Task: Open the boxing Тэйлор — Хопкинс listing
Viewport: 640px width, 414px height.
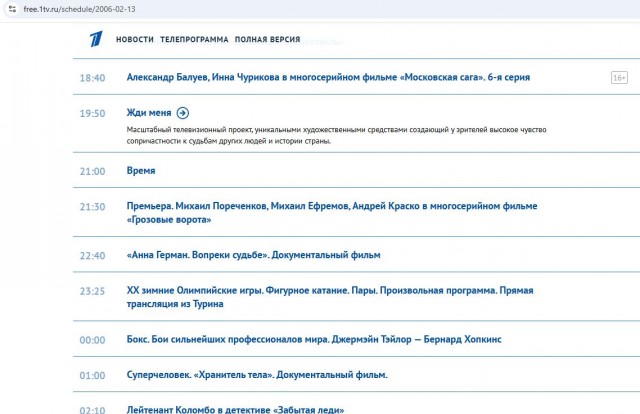Action: tap(314, 339)
